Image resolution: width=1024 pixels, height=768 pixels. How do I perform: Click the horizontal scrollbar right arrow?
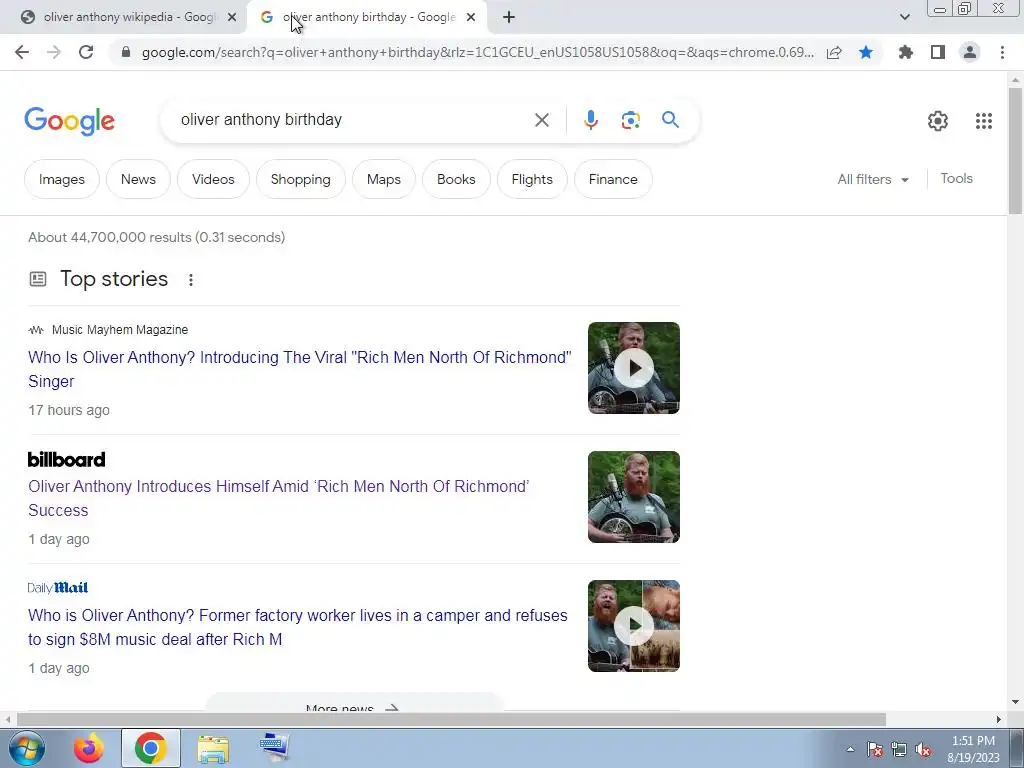(999, 719)
